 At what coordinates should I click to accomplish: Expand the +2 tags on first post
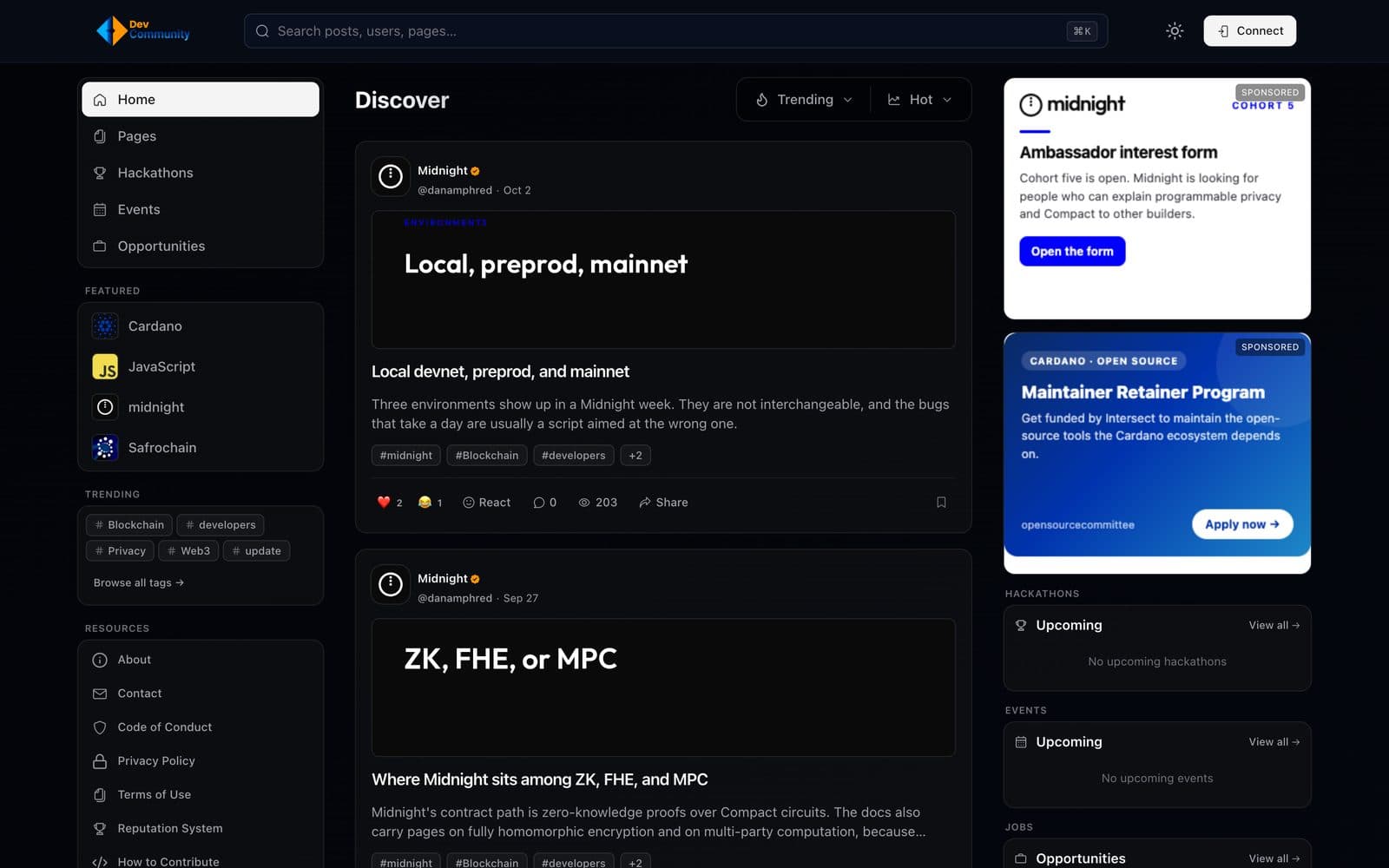pos(635,455)
